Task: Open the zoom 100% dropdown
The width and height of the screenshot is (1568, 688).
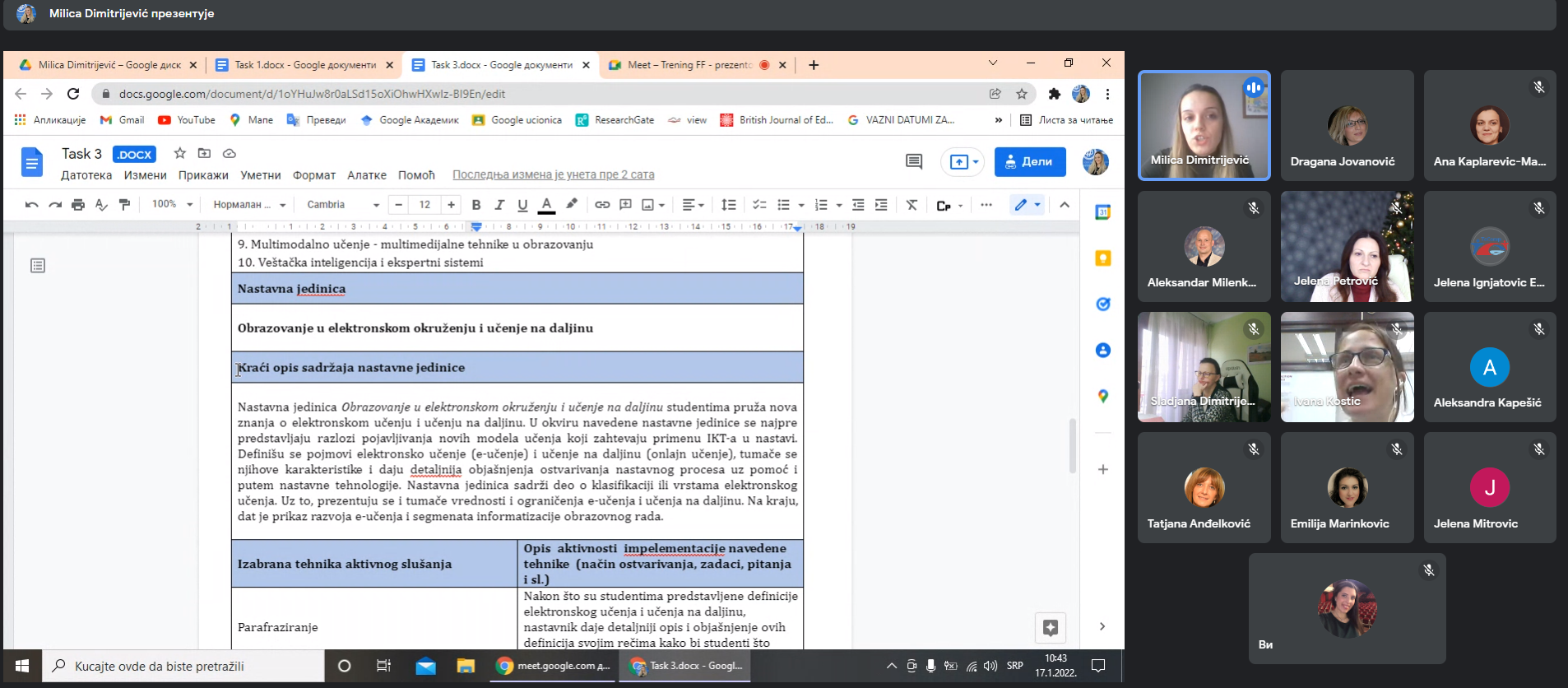Action: click(x=172, y=205)
